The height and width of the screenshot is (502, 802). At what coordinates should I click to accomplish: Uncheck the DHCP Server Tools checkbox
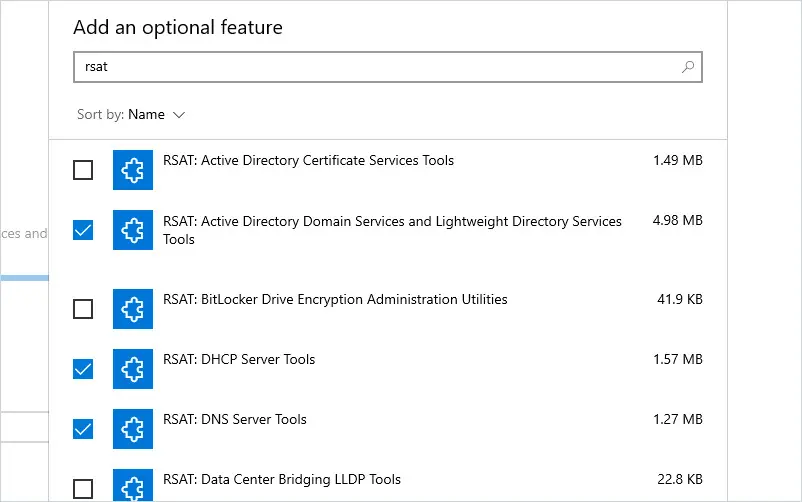pos(83,369)
